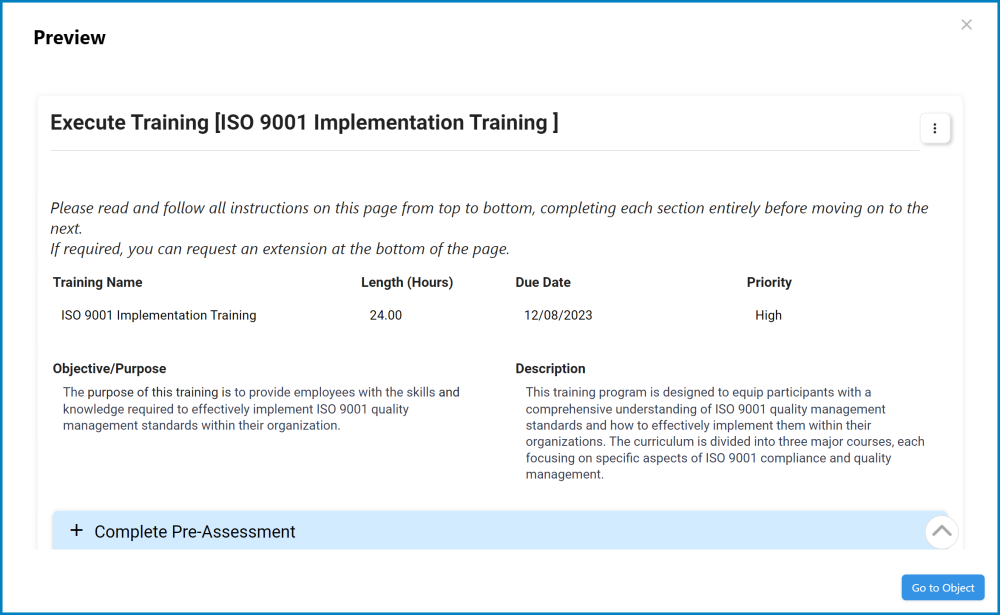The height and width of the screenshot is (615, 1000).
Task: Click the Length (Hours) column header
Action: pyautogui.click(x=407, y=282)
